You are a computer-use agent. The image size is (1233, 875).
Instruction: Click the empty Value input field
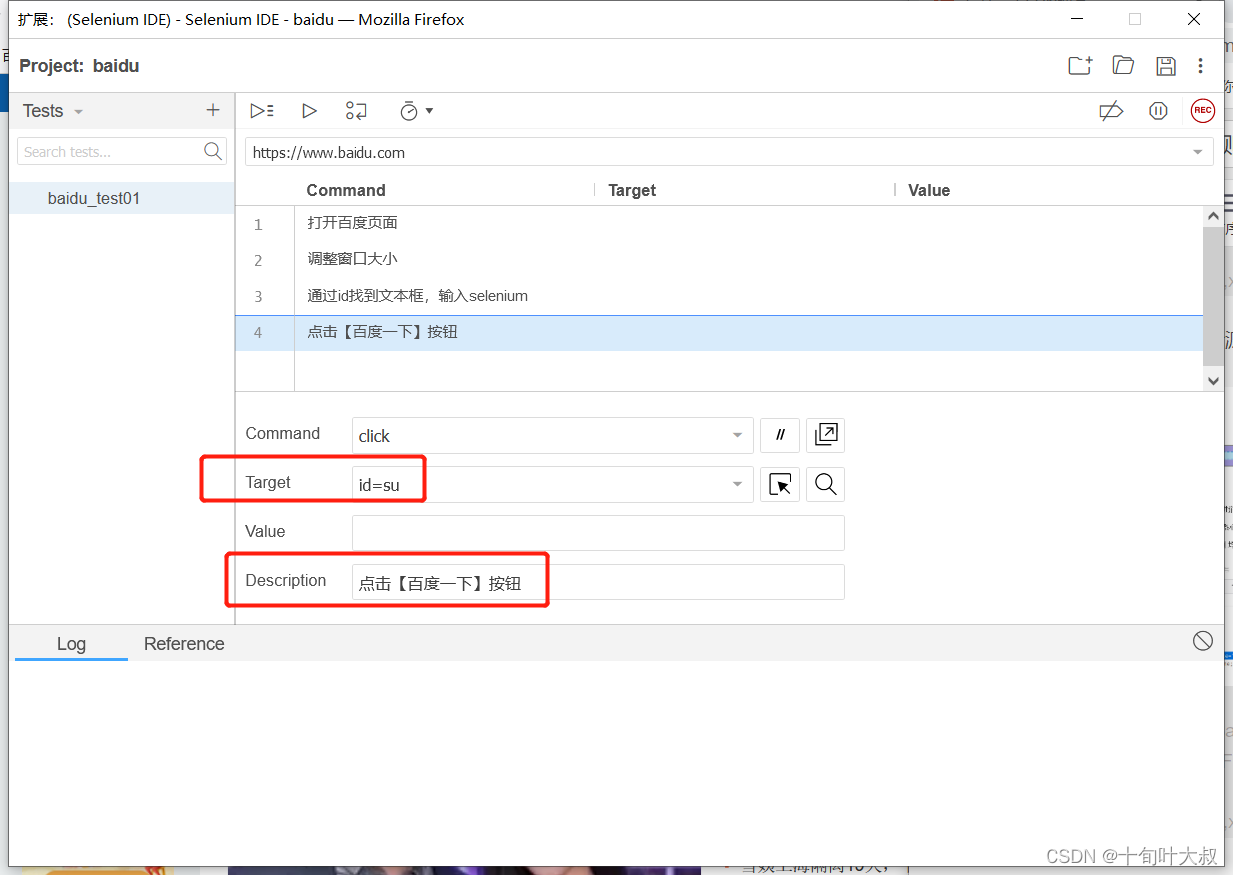click(x=598, y=533)
